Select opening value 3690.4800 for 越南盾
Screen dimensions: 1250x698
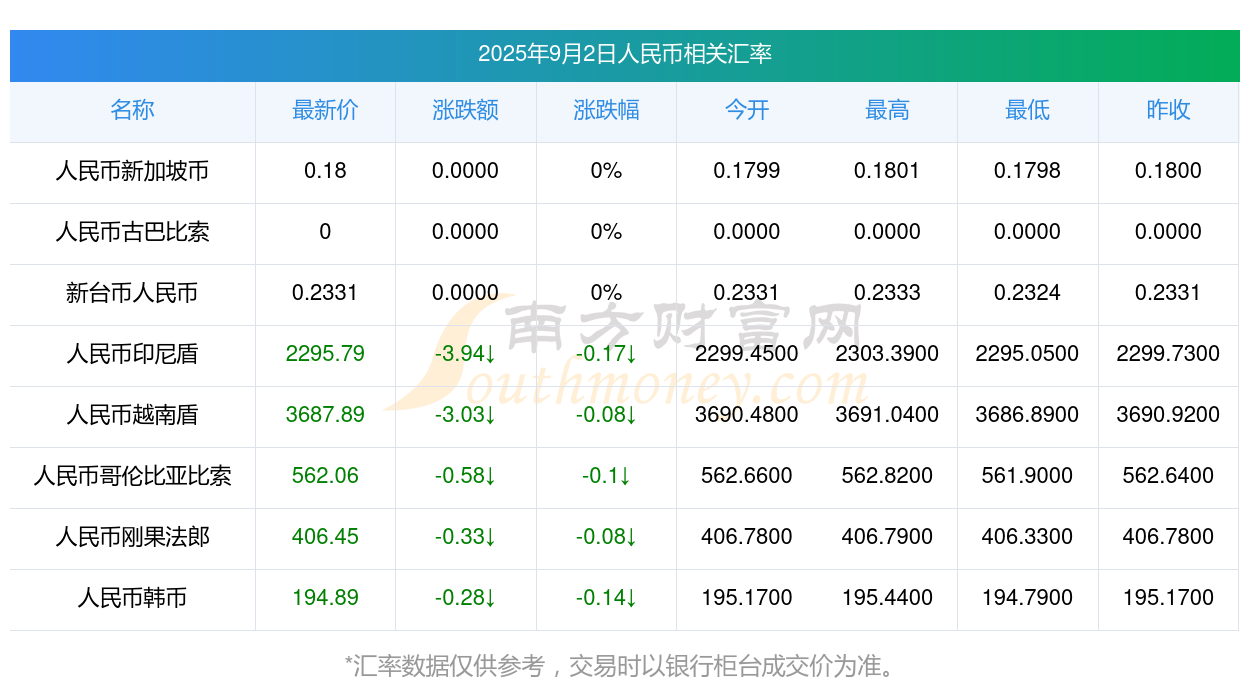[747, 415]
